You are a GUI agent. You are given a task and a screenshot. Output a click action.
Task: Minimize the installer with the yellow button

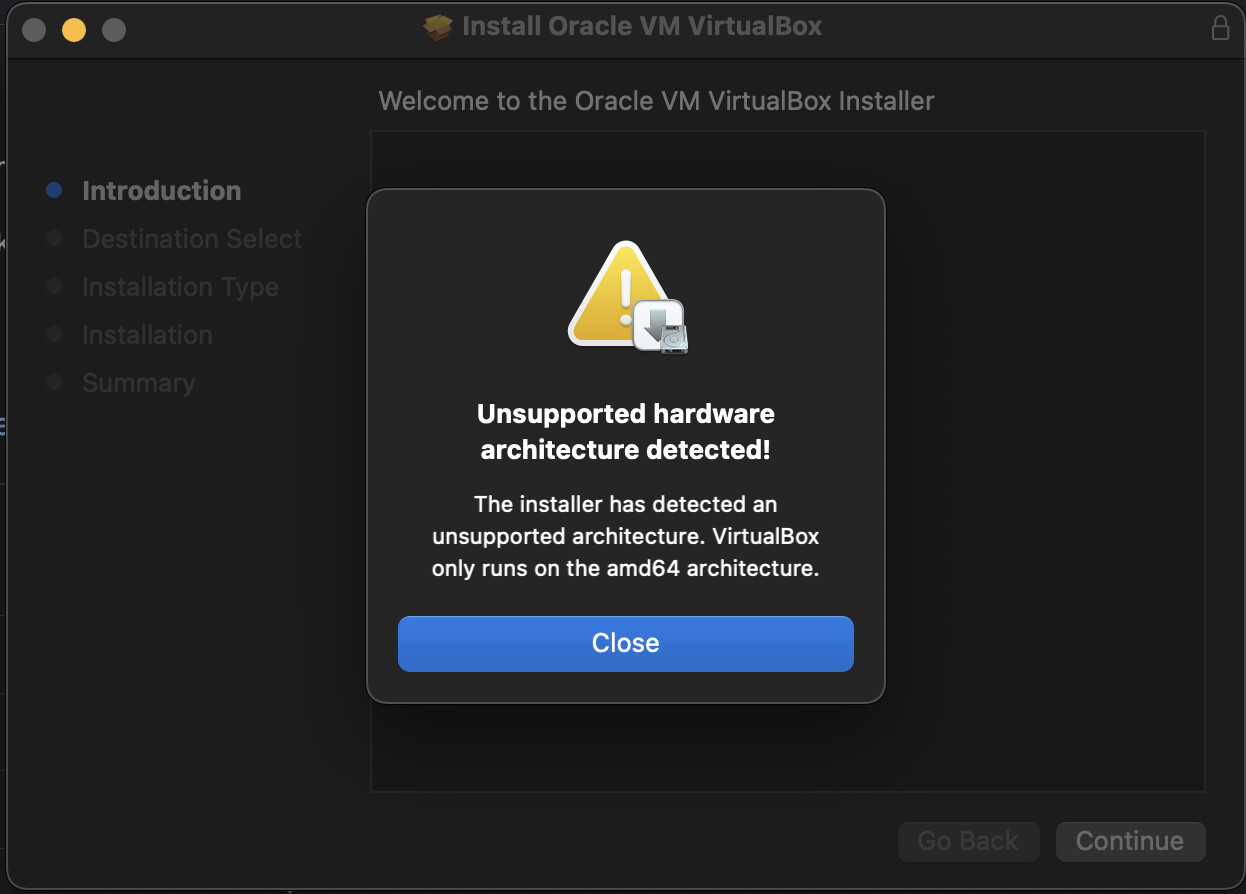coord(74,30)
